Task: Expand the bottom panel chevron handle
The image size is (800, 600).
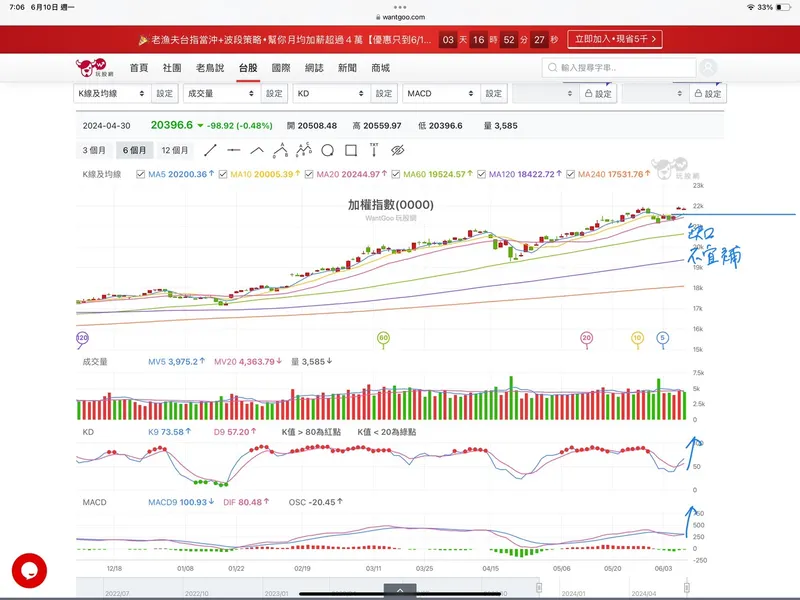Action: click(400, 590)
